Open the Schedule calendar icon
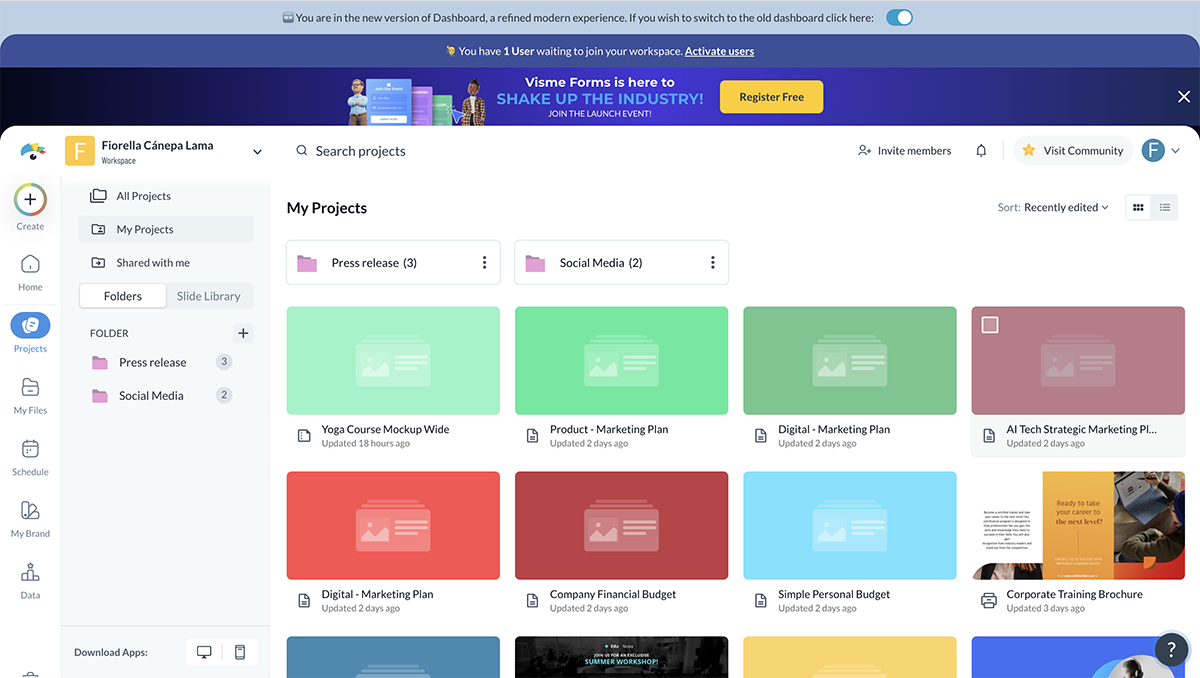Screen dimensions: 1200x678 pyautogui.click(x=30, y=450)
